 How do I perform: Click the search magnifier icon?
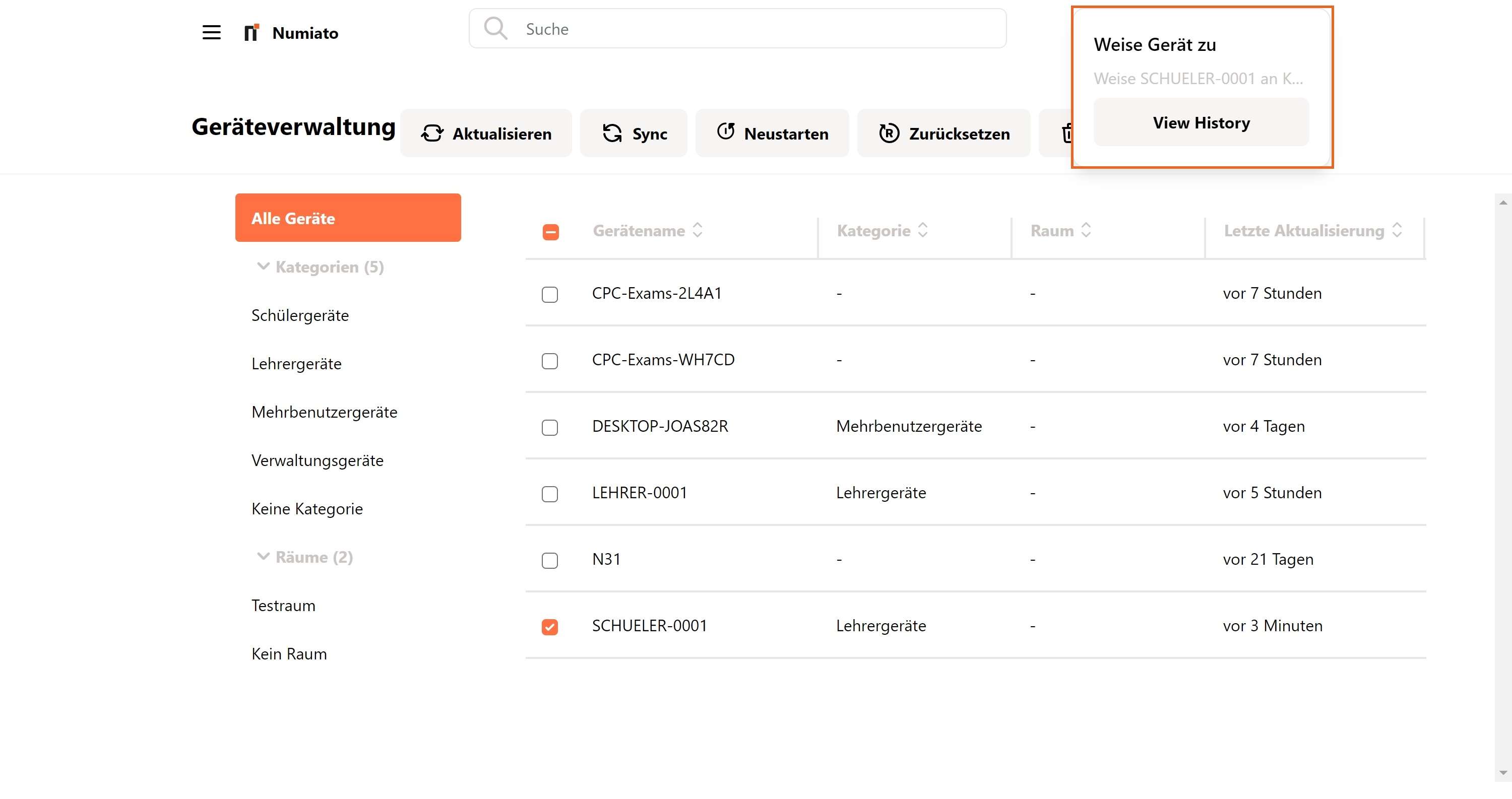click(x=495, y=28)
